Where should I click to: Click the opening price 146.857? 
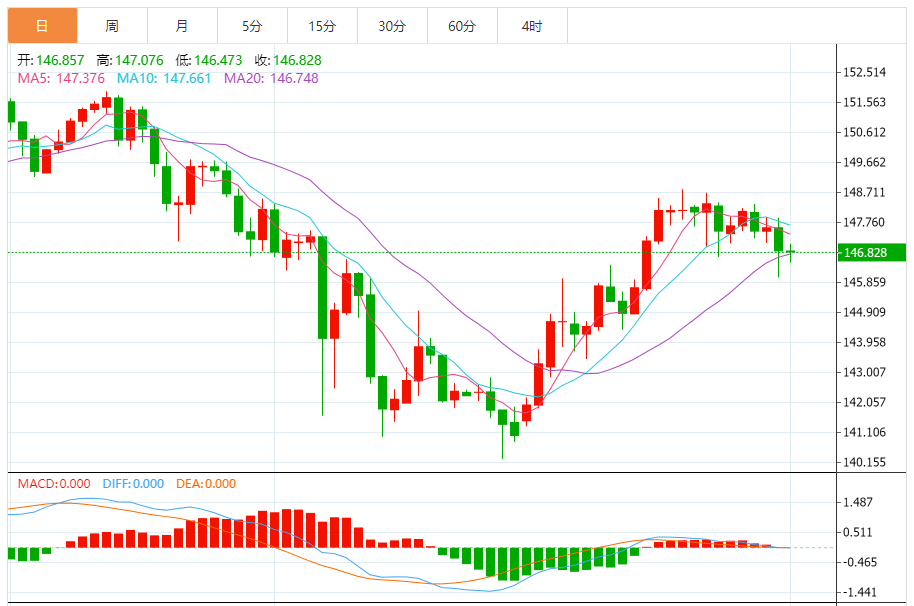[x=60, y=60]
